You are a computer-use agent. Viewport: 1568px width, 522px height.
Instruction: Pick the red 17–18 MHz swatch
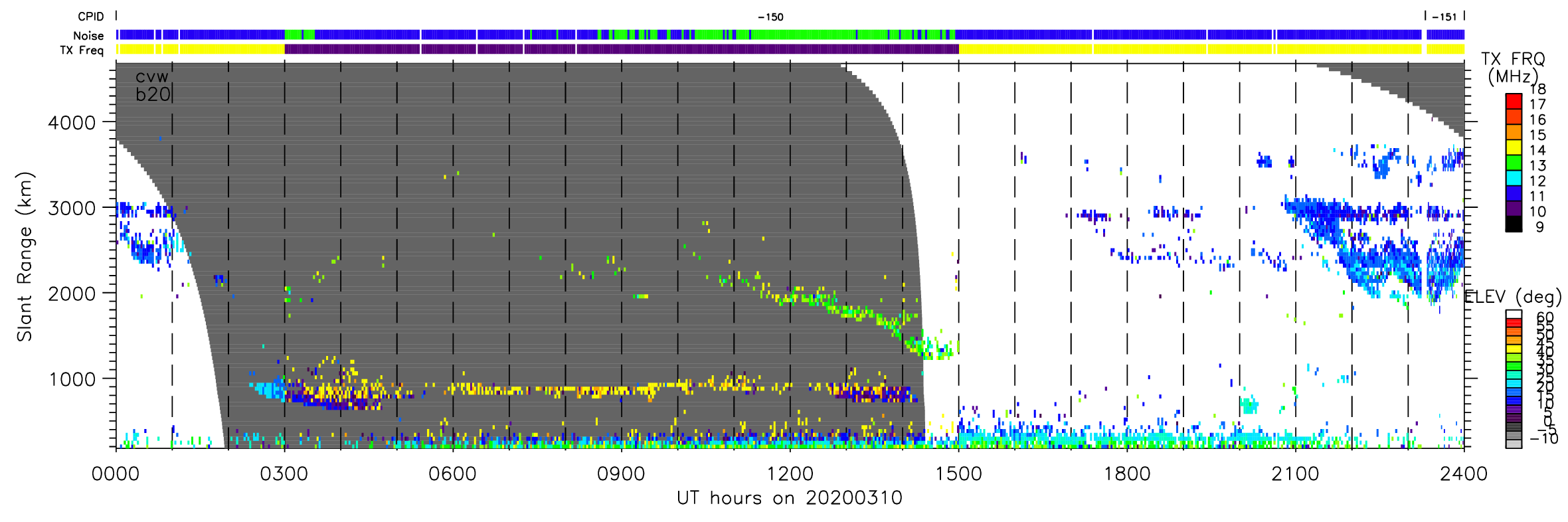click(1514, 101)
